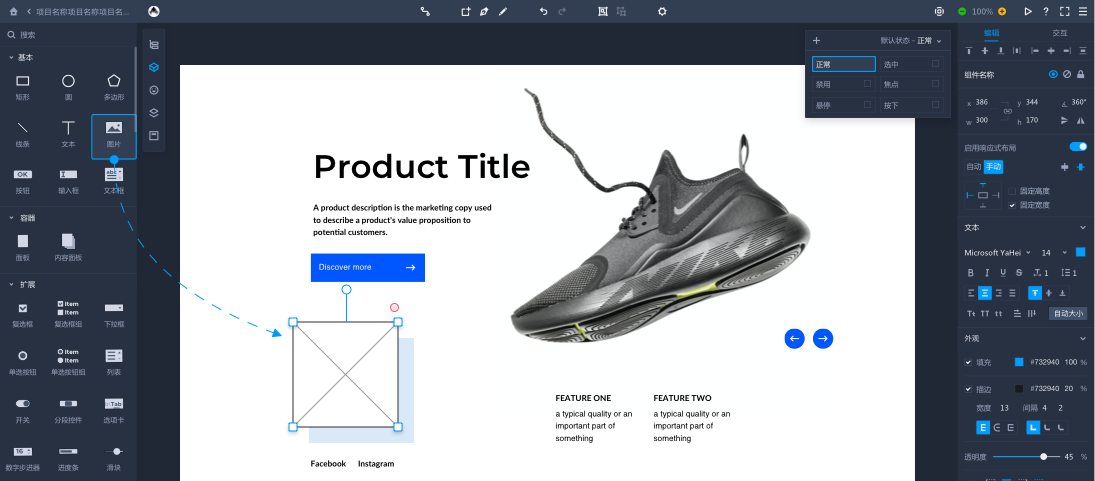Viewport: 1095px width, 481px height.
Task: Click the green zoom out button
Action: click(962, 11)
